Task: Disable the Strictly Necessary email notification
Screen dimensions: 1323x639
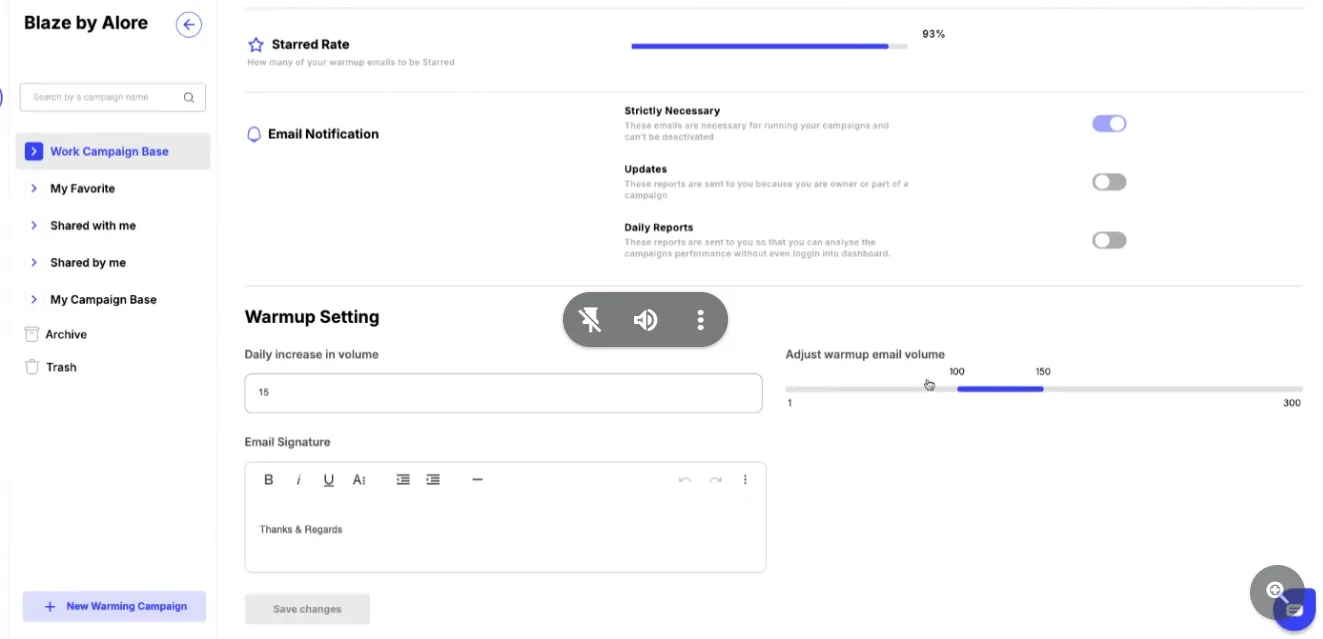Action: (x=1109, y=122)
